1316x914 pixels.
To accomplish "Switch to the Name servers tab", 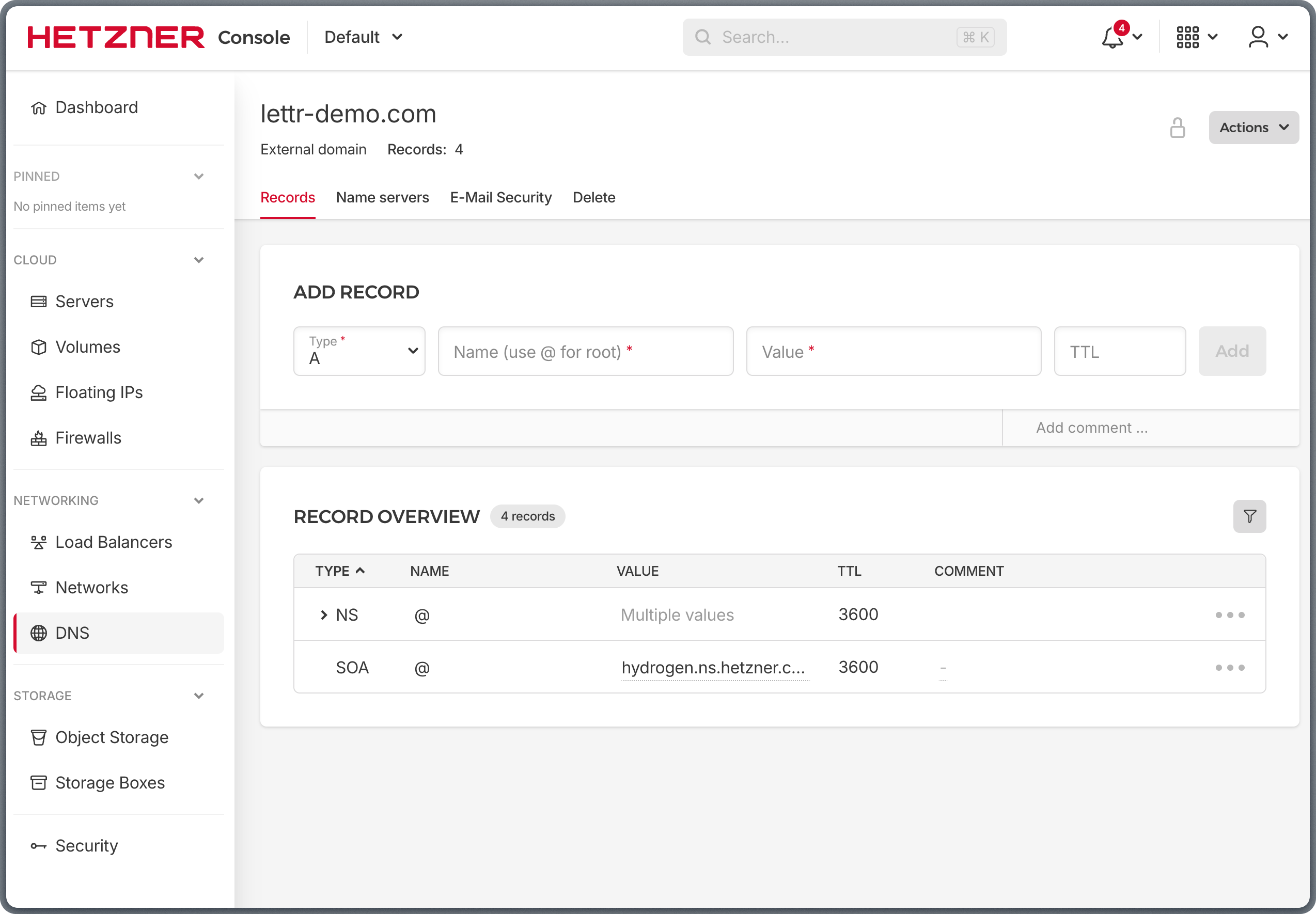I will click(x=382, y=197).
